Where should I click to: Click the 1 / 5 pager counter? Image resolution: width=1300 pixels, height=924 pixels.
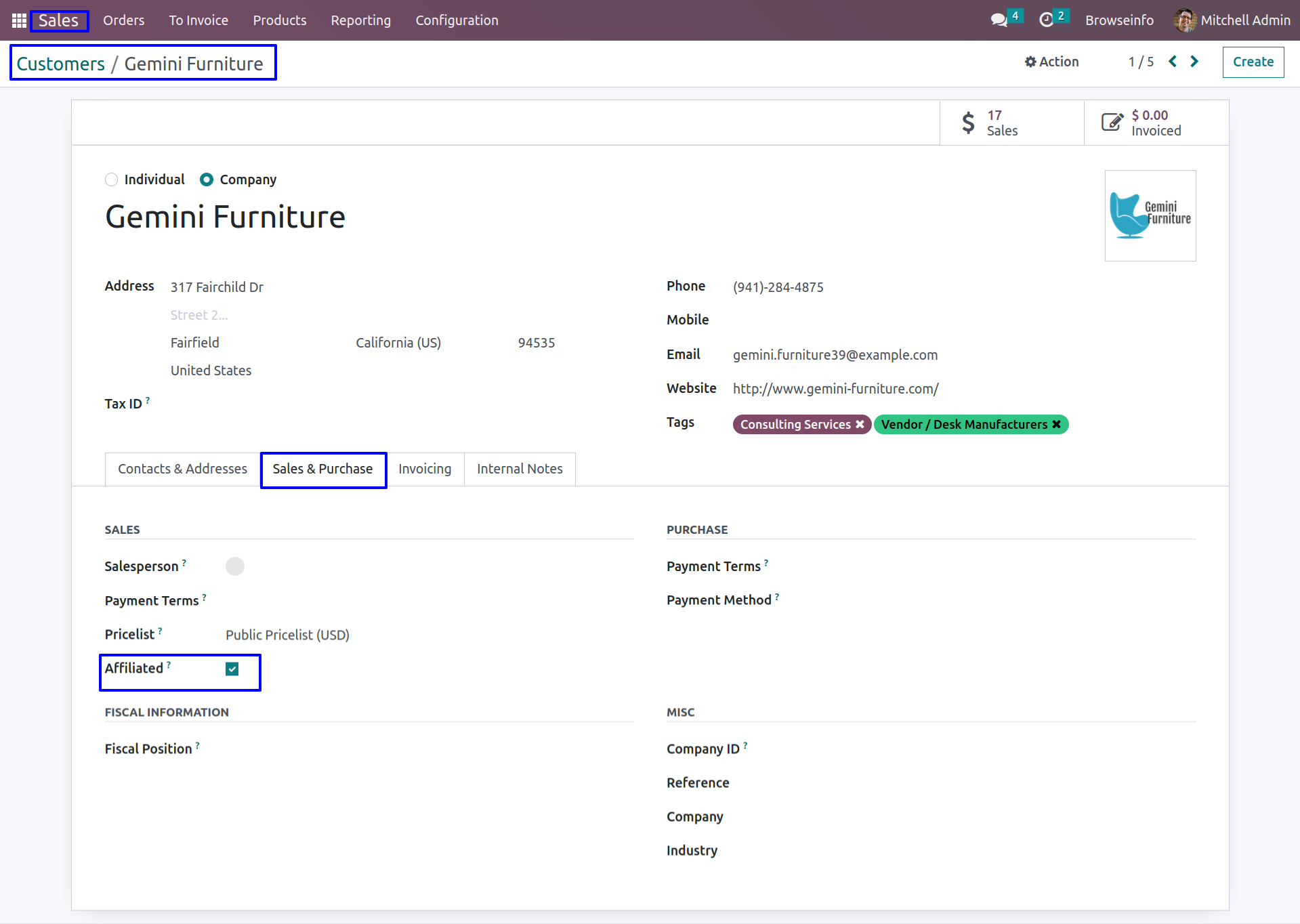tap(1141, 62)
